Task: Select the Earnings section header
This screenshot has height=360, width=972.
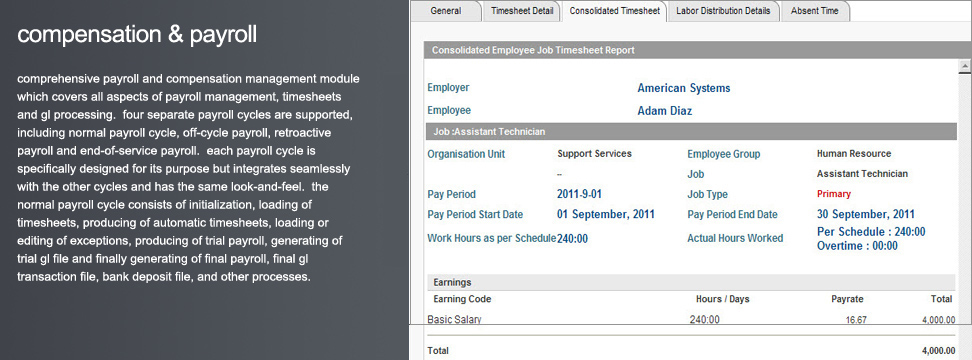Action: (691, 282)
